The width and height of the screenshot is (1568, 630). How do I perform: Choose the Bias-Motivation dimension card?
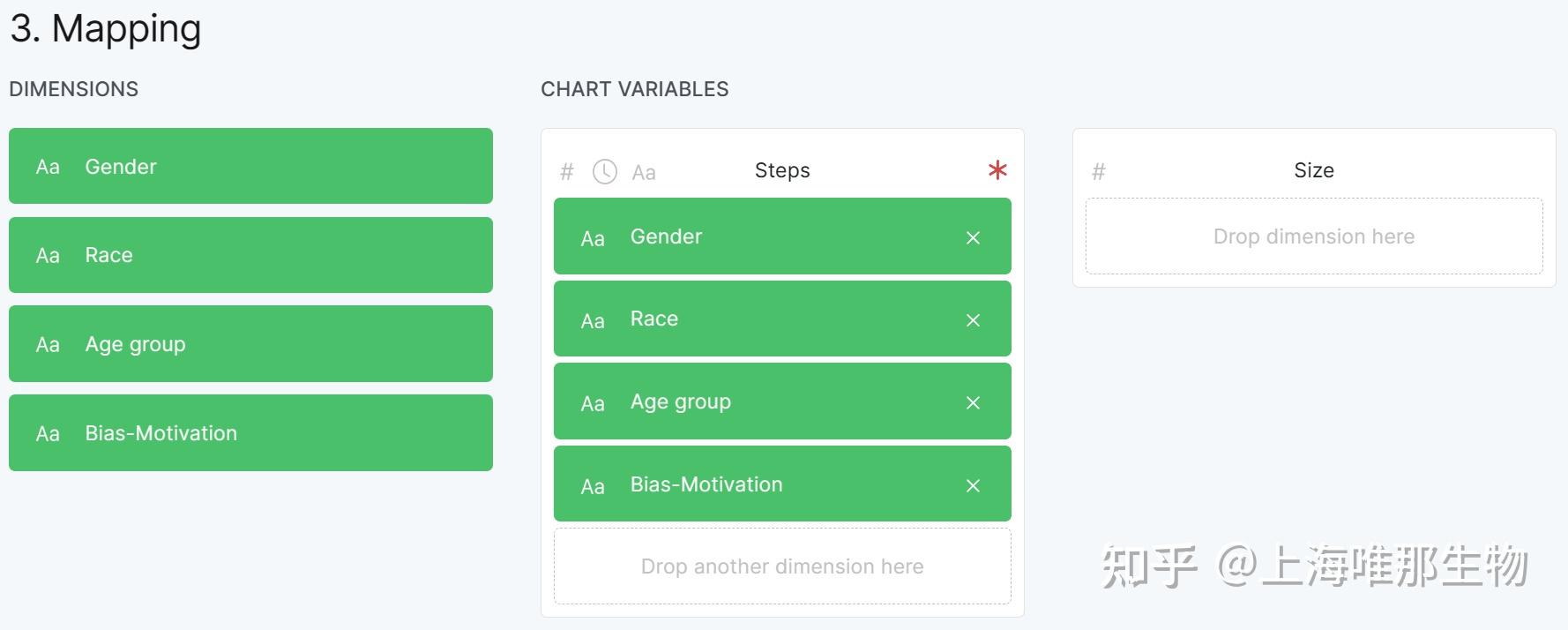tap(250, 432)
